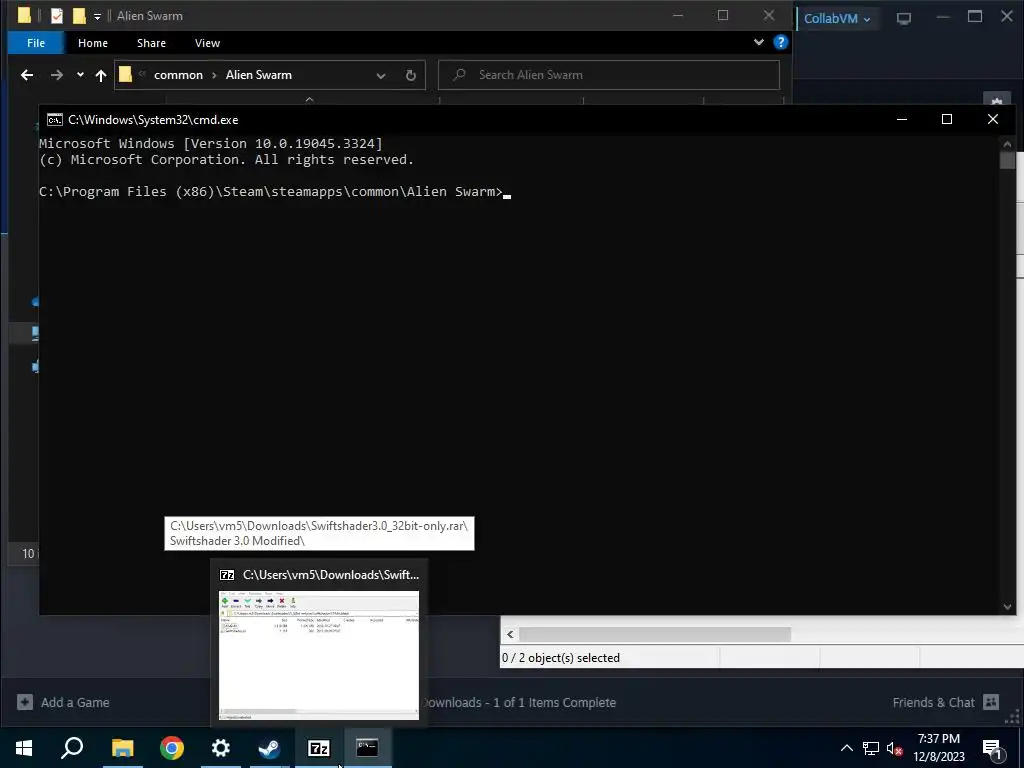Open quick access toolbar customize dropdown
Screen dimensions: 1024x768
(97, 16)
